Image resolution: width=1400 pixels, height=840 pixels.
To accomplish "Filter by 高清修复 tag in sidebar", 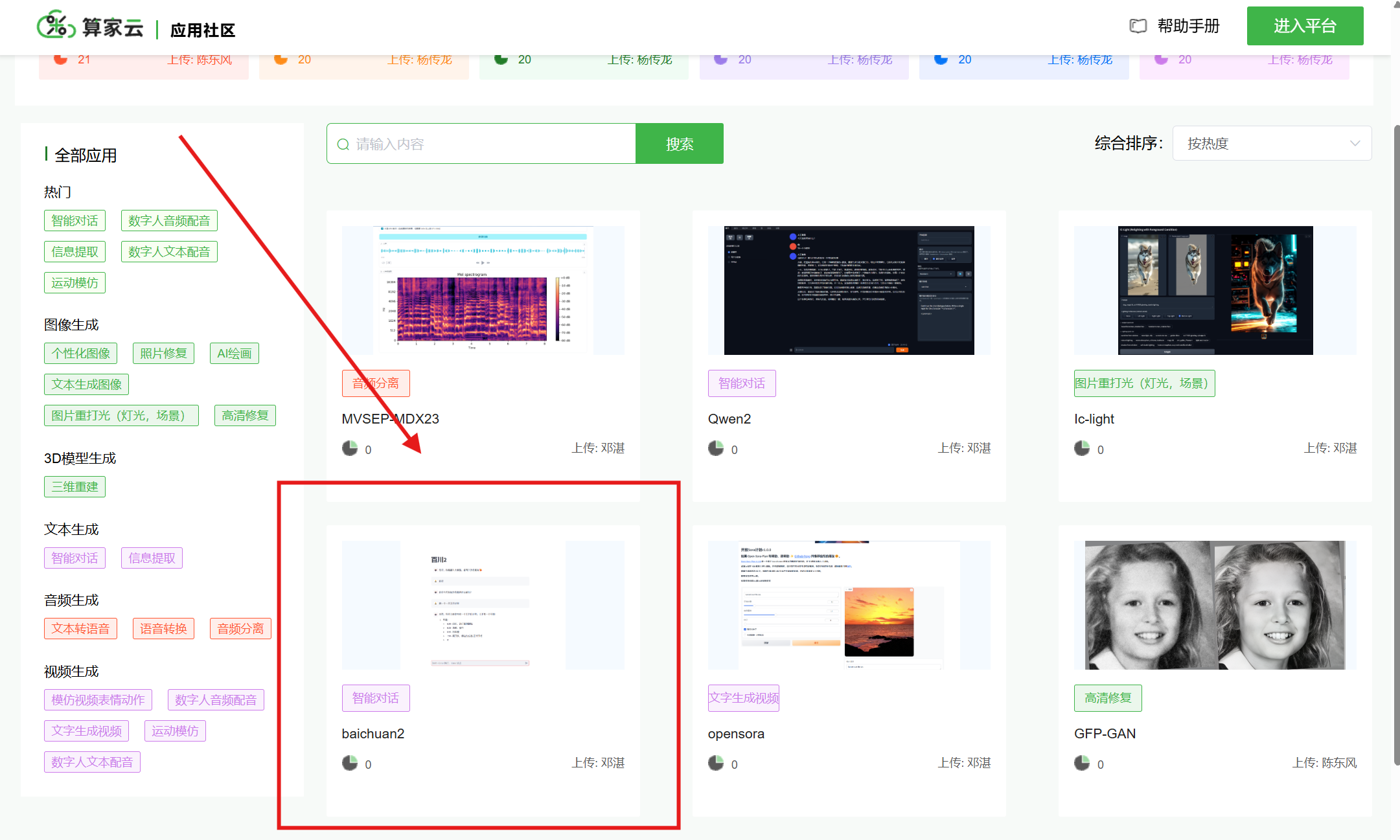I will (245, 416).
